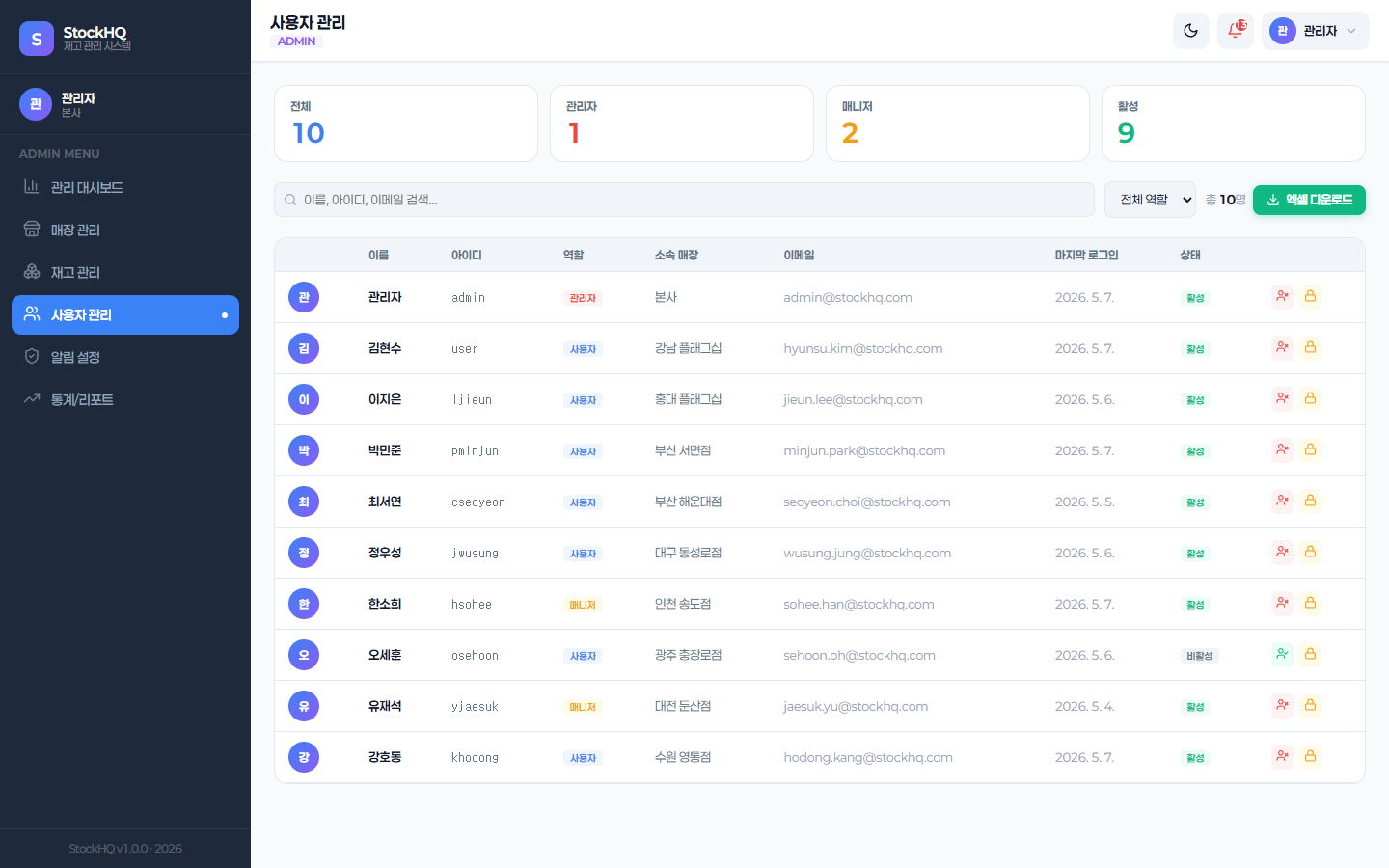The height and width of the screenshot is (868, 1389).
Task: Lock icon for 오세훈 row
Action: pos(1310,654)
